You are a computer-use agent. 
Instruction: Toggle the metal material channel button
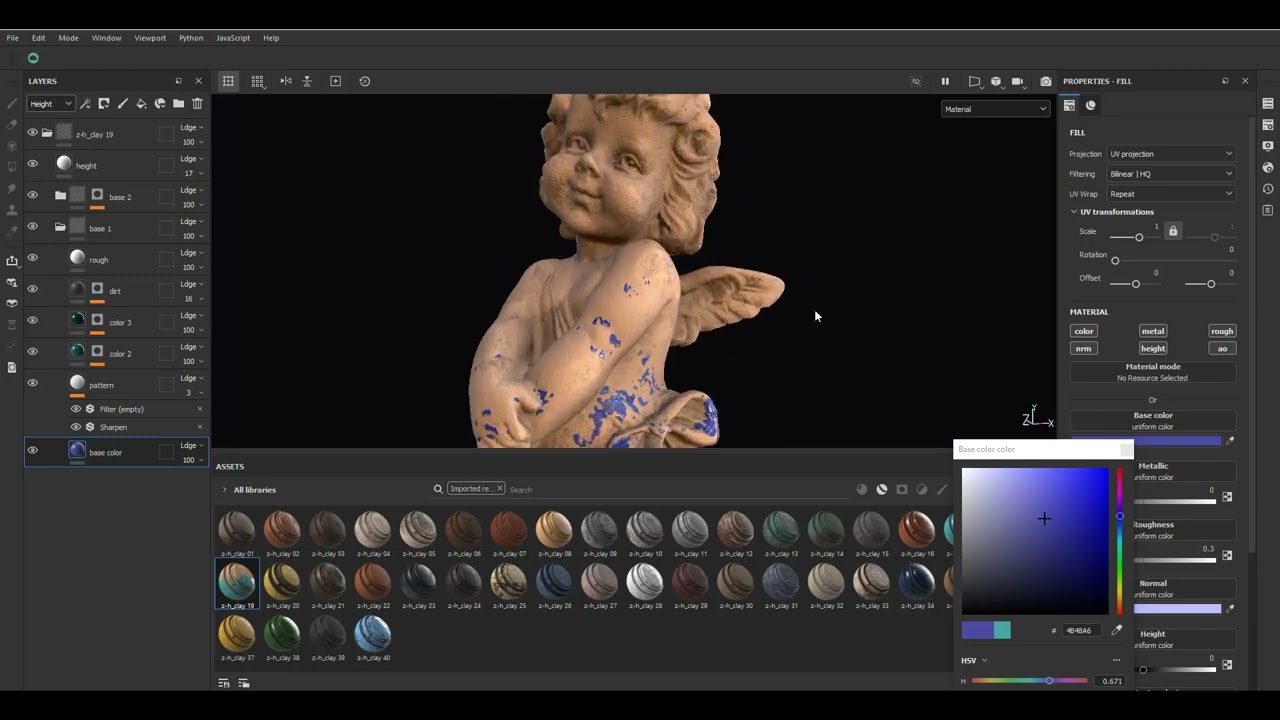[x=1153, y=331]
